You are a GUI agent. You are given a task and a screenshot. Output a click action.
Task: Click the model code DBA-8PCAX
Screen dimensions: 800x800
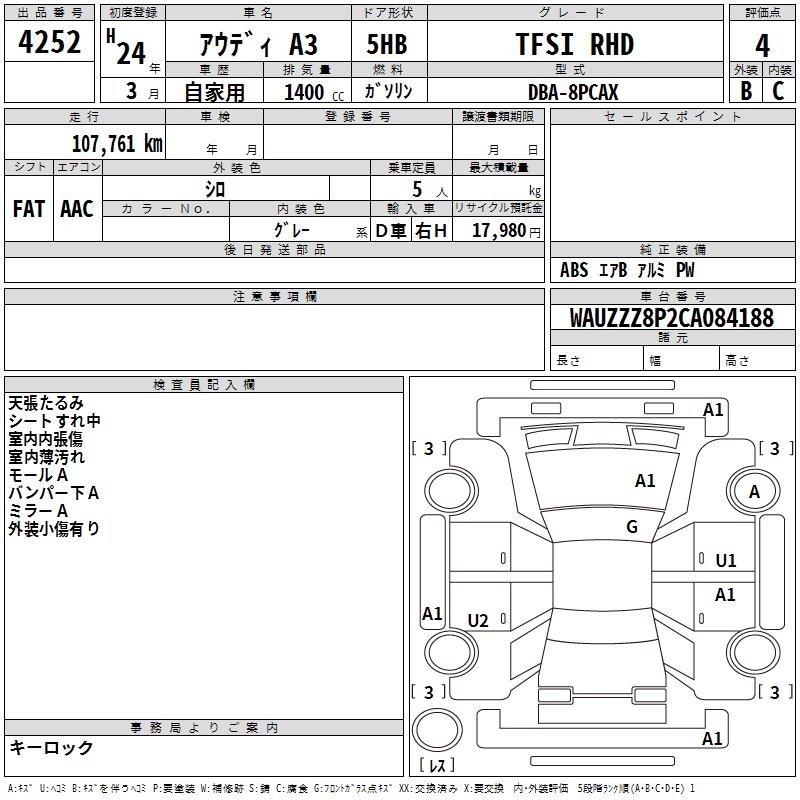(x=573, y=92)
